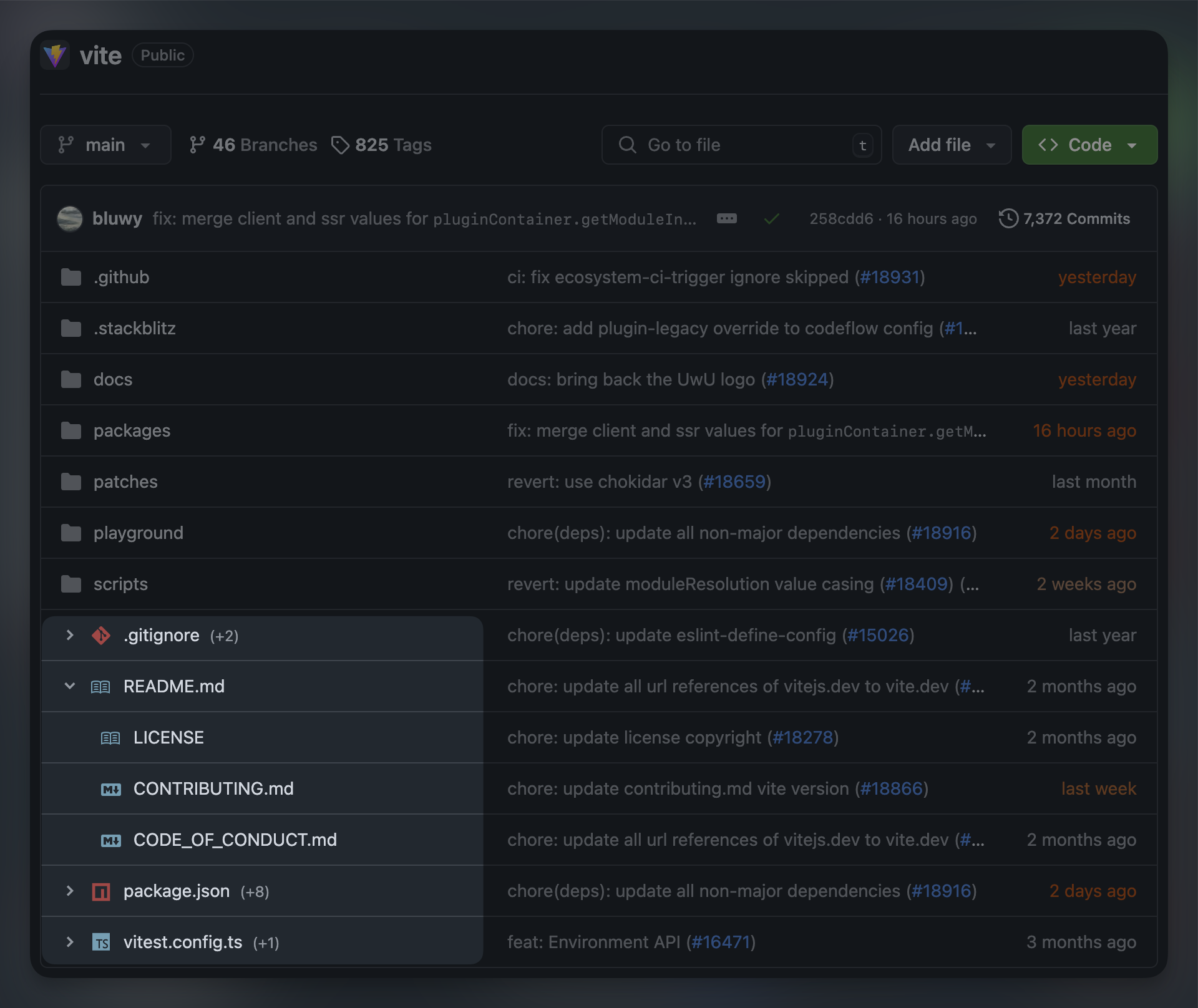Image resolution: width=1198 pixels, height=1008 pixels.
Task: Open pull request #18866 link
Action: [x=892, y=788]
